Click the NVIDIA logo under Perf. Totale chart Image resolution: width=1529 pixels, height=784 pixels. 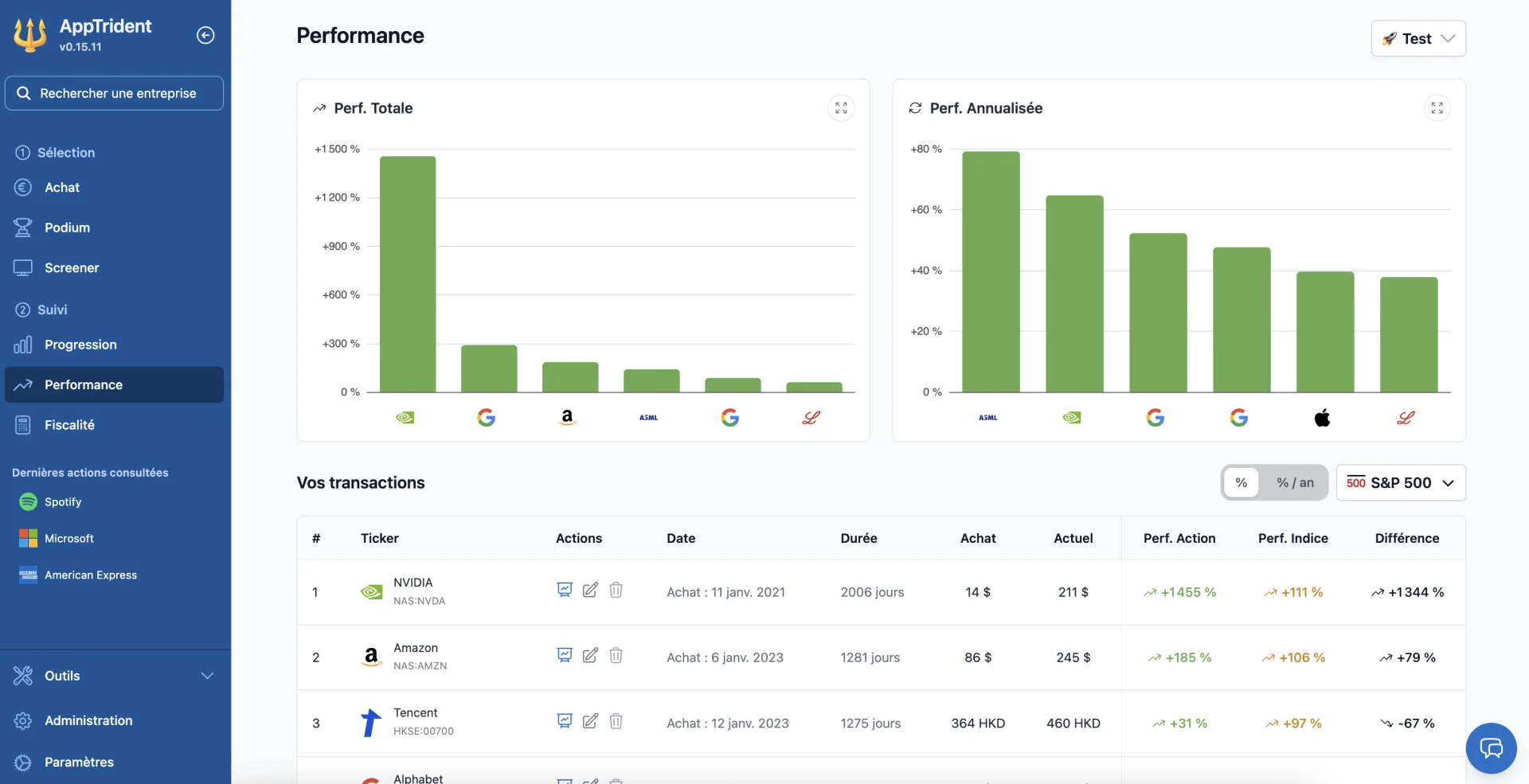405,417
